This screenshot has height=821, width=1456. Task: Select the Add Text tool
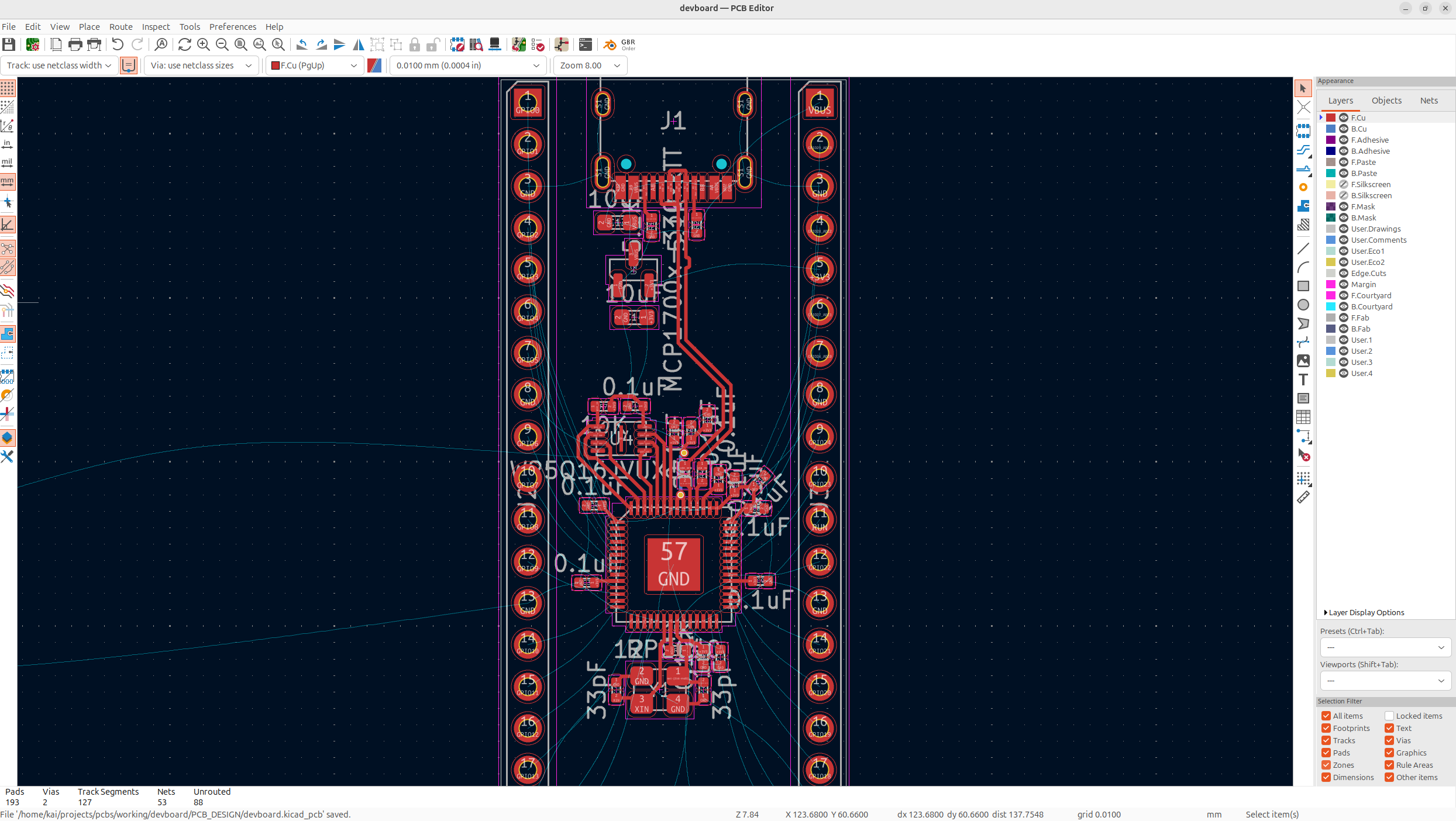click(x=1303, y=380)
